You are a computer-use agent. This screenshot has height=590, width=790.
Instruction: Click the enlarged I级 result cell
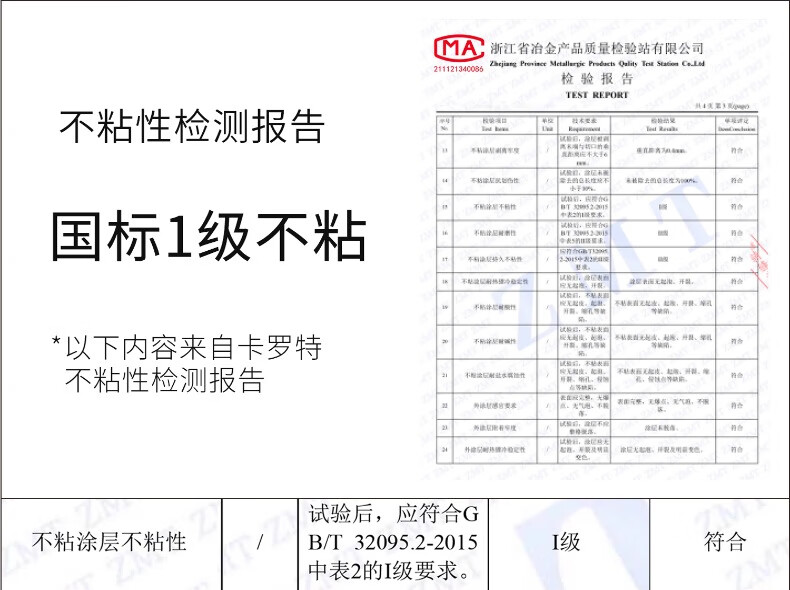(569, 543)
